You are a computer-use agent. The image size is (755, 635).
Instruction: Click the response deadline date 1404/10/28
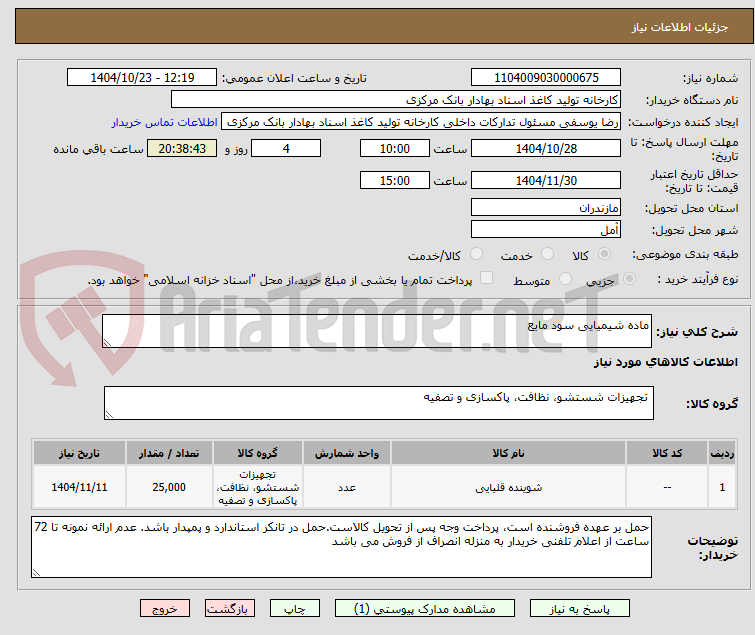pos(546,148)
